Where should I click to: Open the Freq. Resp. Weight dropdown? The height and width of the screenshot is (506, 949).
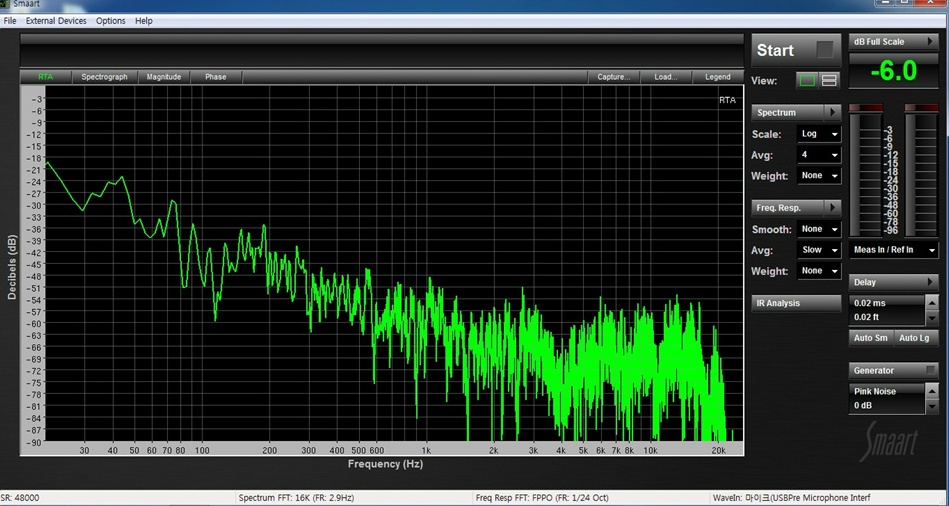[819, 271]
